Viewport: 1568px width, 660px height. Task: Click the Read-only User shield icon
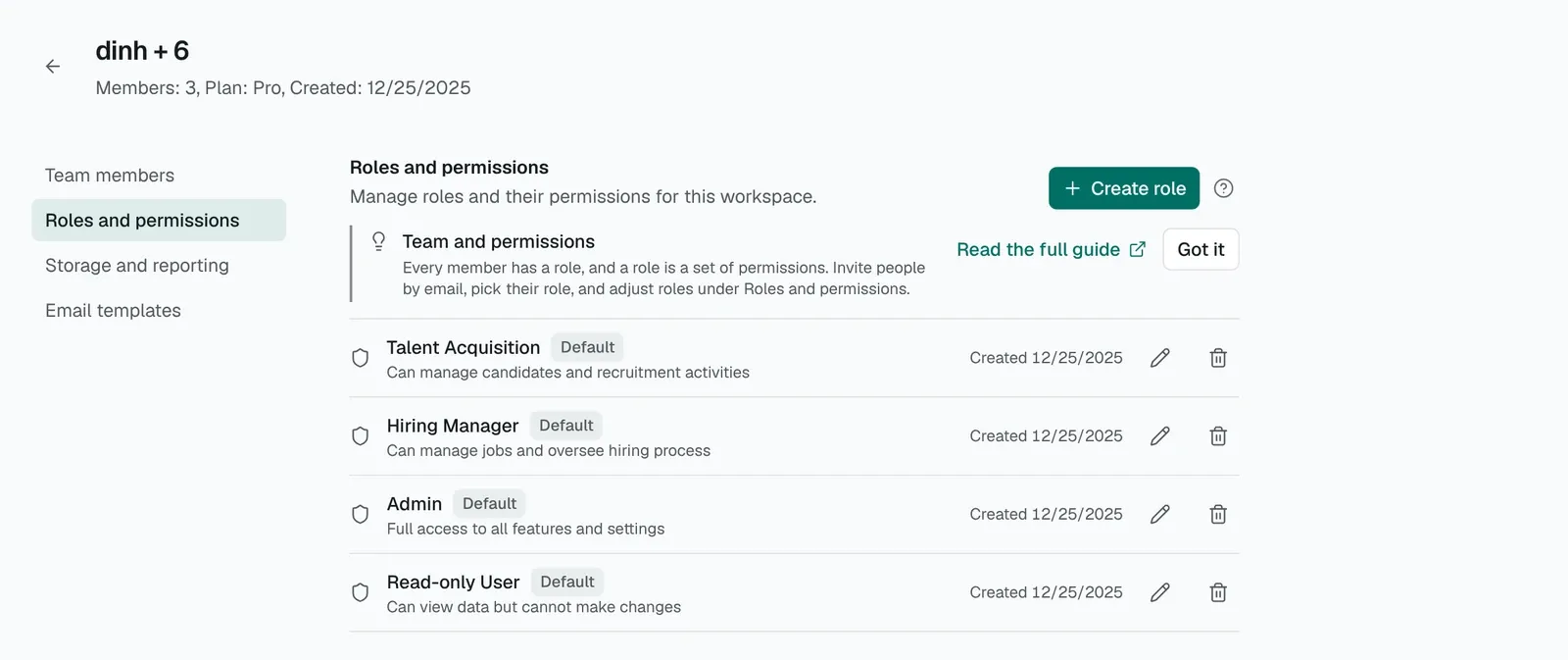pyautogui.click(x=361, y=592)
